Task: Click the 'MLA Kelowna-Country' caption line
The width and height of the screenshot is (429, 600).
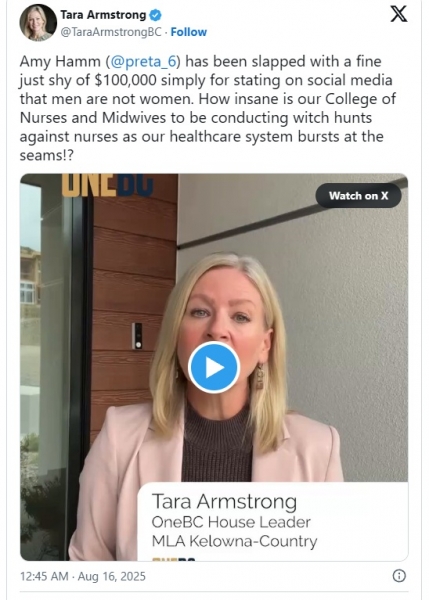Action: 234,541
